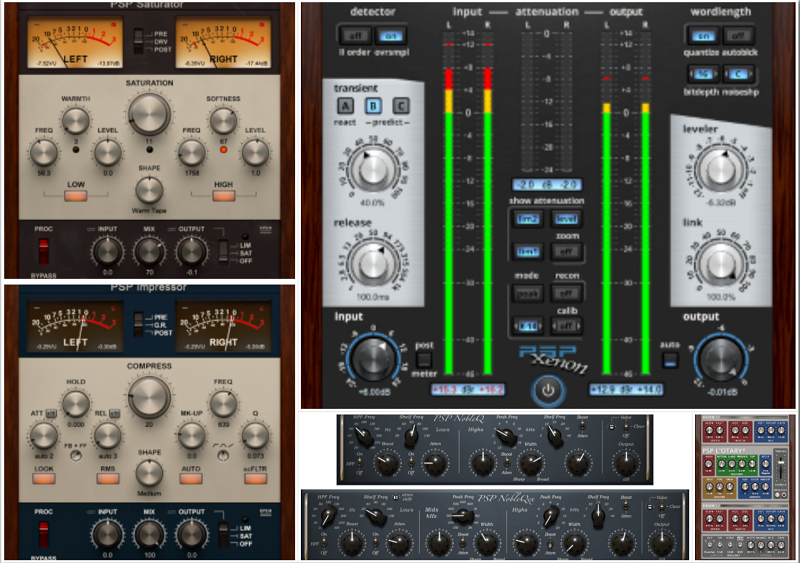Enable the HIGH band button in Saturator
800x563 pixels.
223,195
